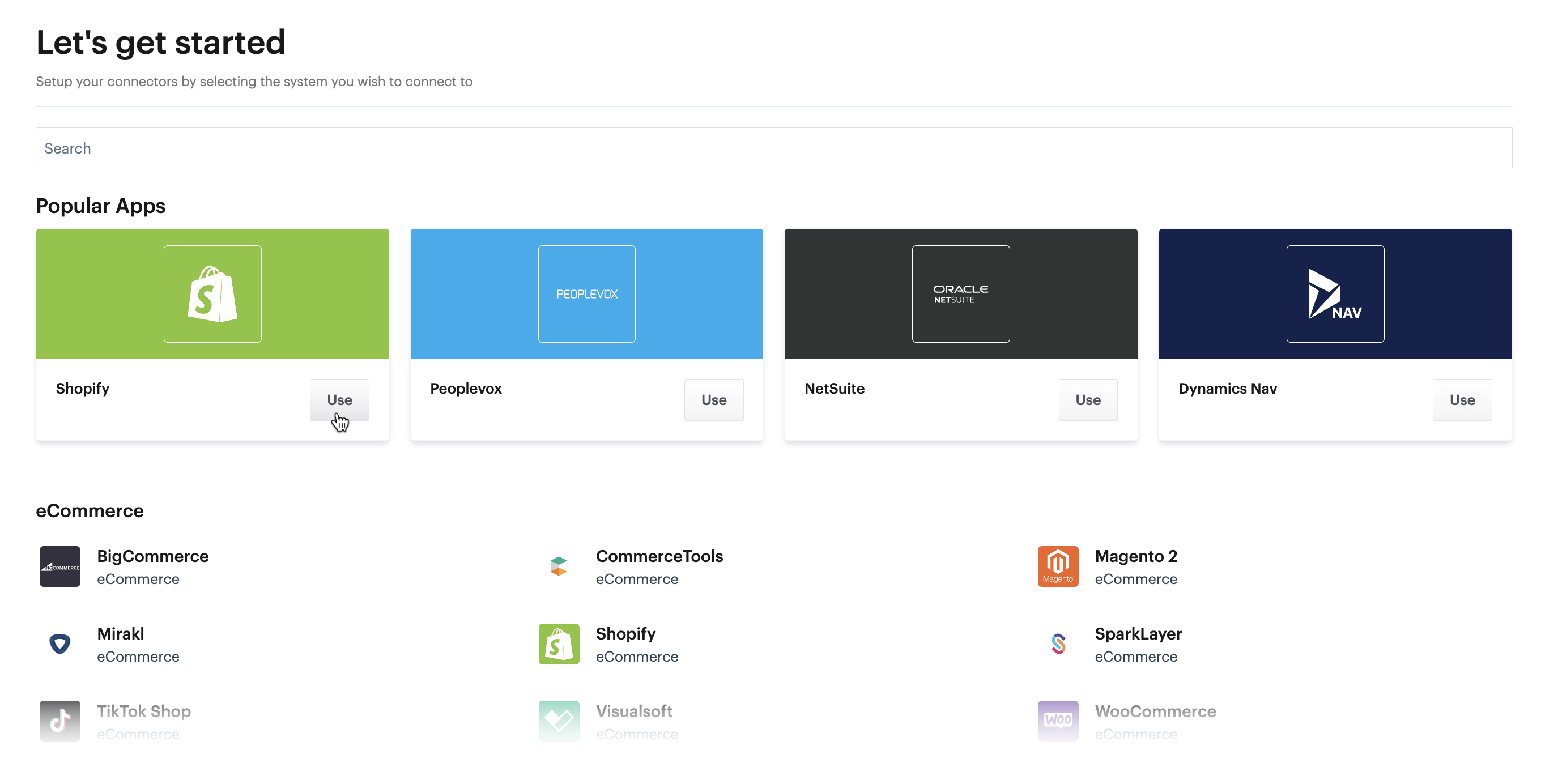Click the eCommerce section heading

tap(90, 511)
